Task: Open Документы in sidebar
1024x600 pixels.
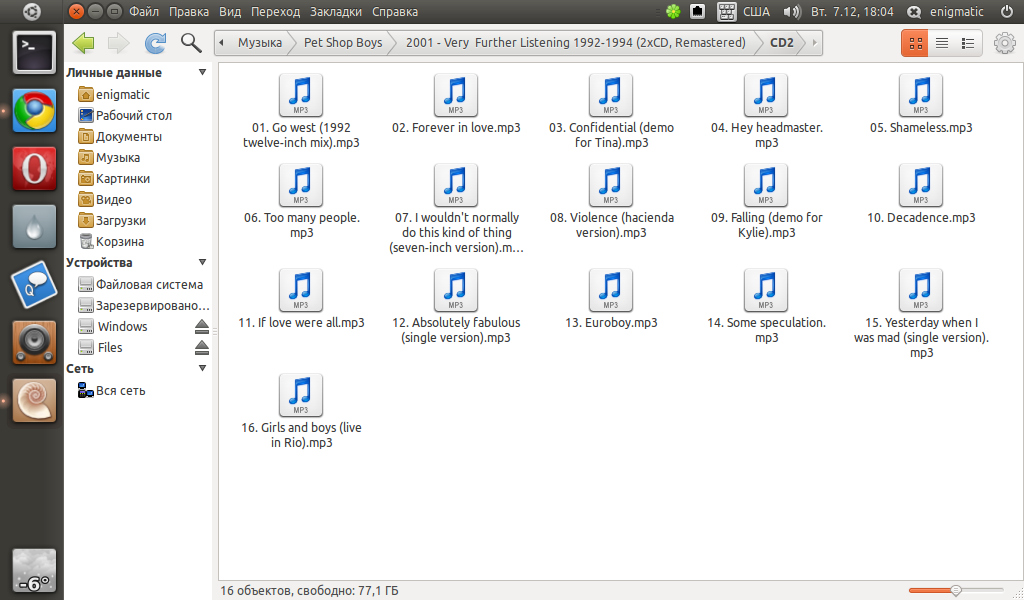Action: (120, 136)
